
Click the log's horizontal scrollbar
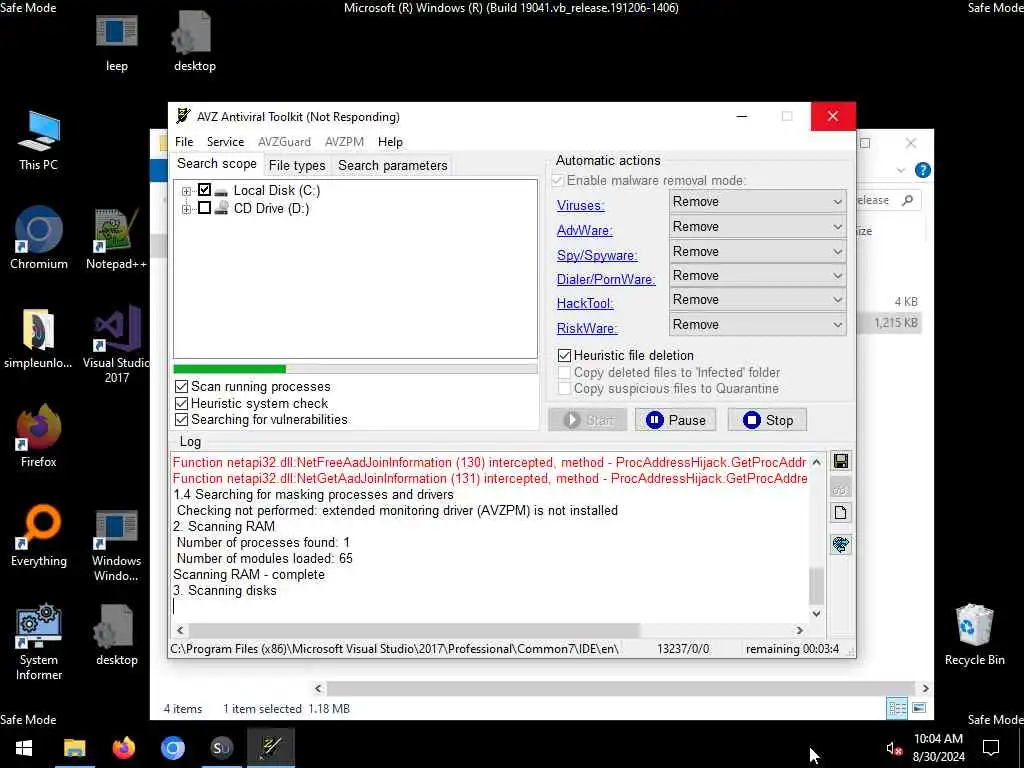(x=414, y=630)
